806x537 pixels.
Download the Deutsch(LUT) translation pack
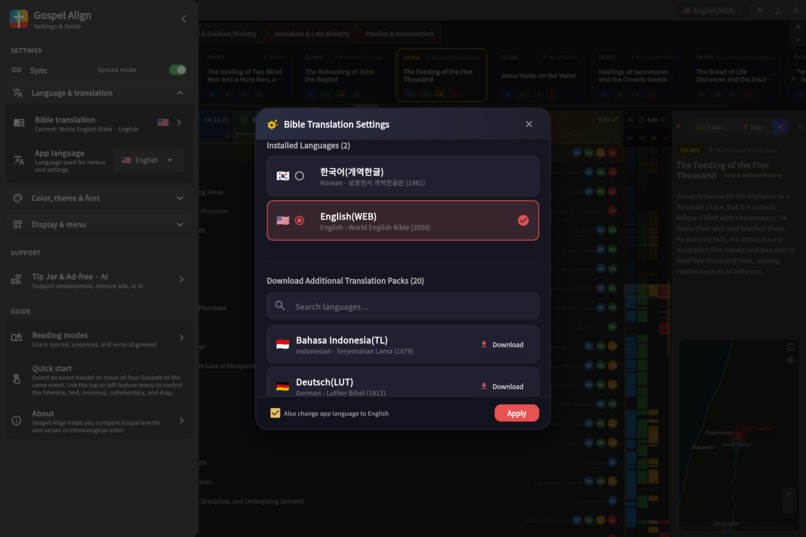pyautogui.click(x=502, y=386)
